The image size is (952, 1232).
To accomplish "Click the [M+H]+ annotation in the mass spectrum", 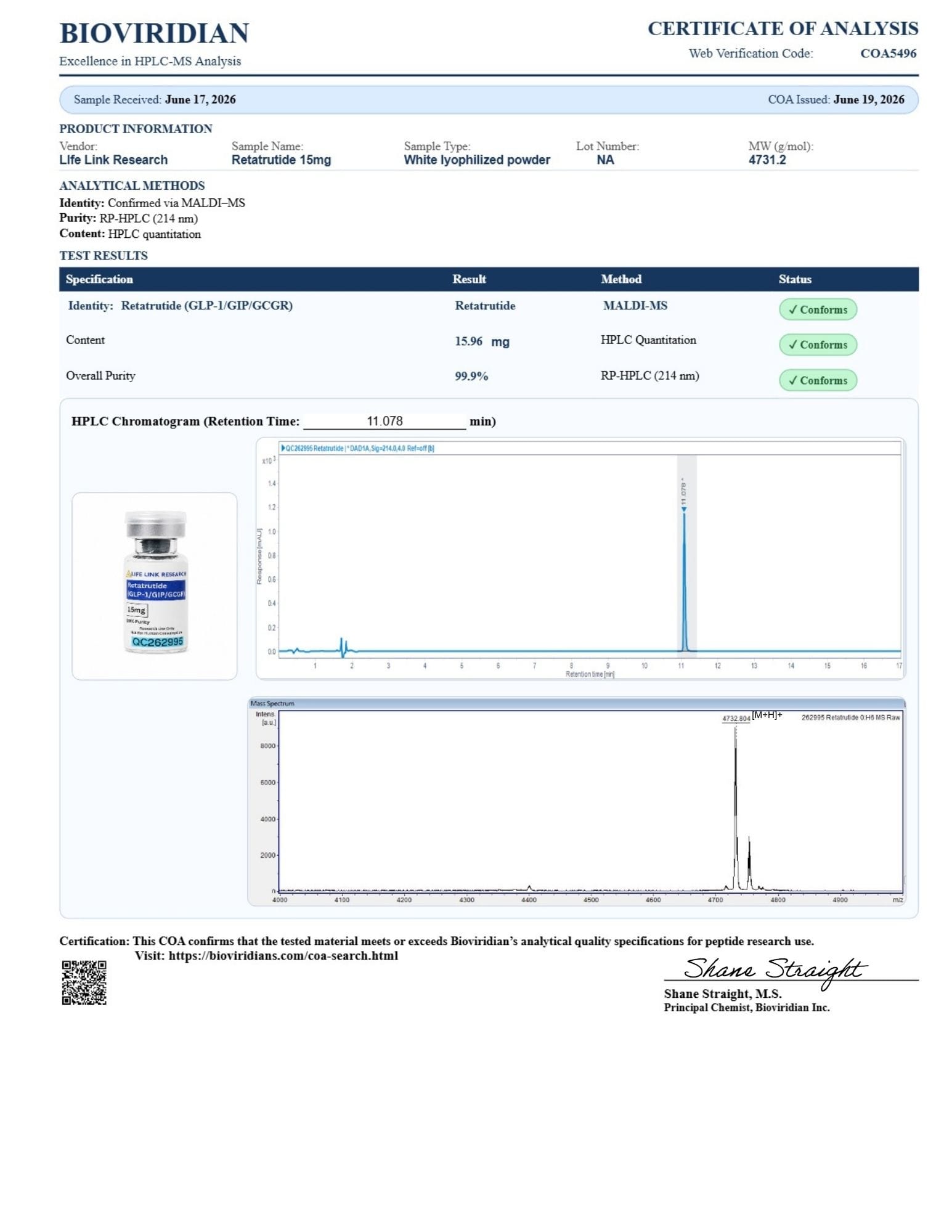I will click(x=767, y=715).
